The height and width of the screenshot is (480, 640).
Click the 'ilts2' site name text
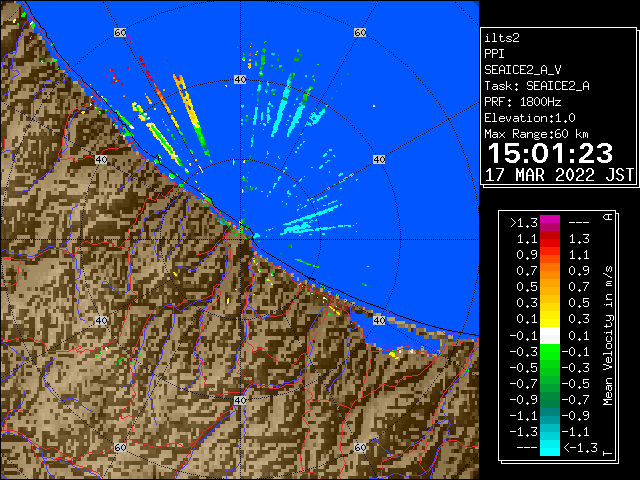pos(502,38)
